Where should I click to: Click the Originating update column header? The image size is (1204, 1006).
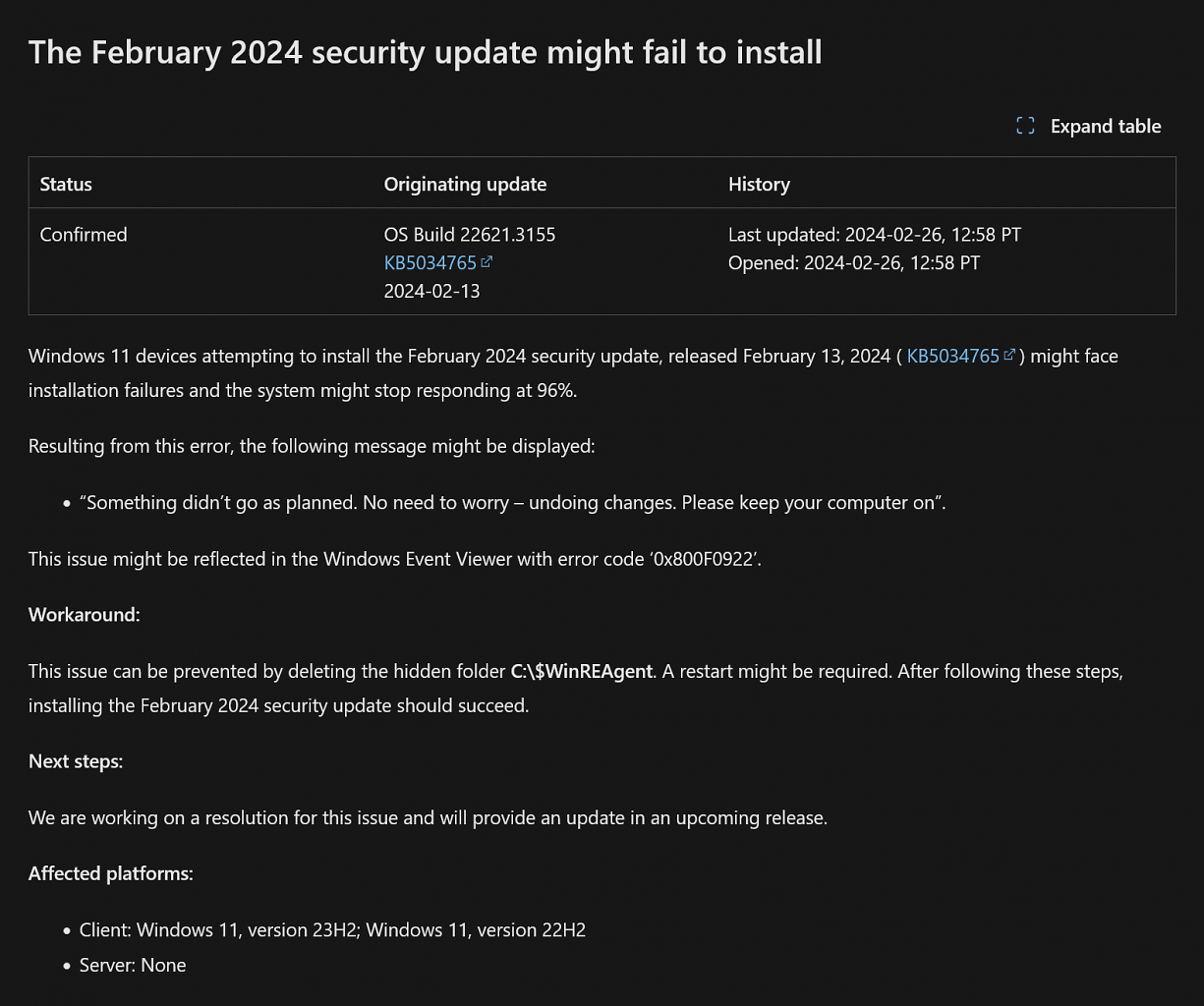[465, 184]
